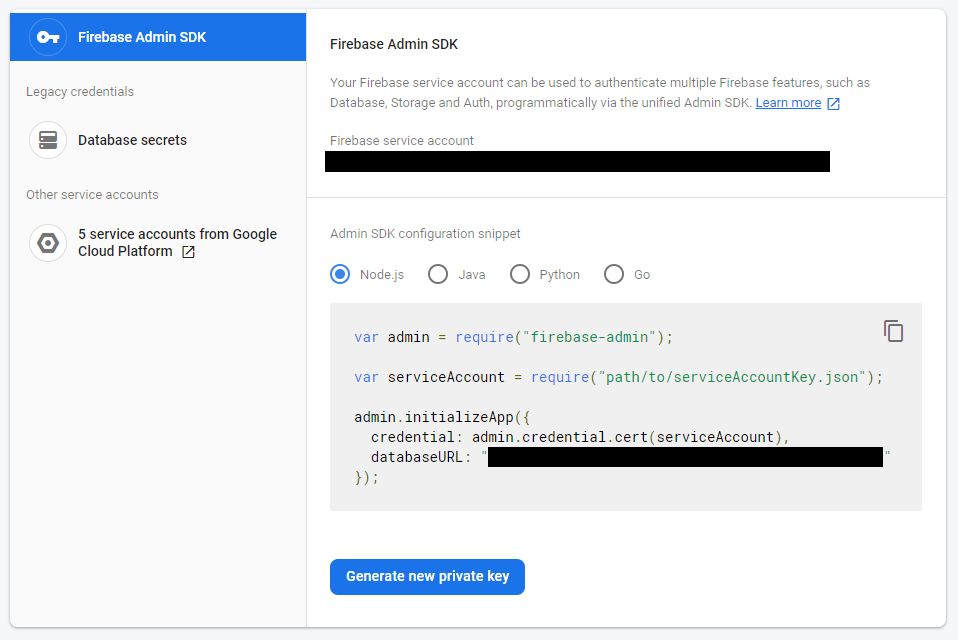This screenshot has width=958, height=640.
Task: Click the Go label text
Action: click(642, 275)
